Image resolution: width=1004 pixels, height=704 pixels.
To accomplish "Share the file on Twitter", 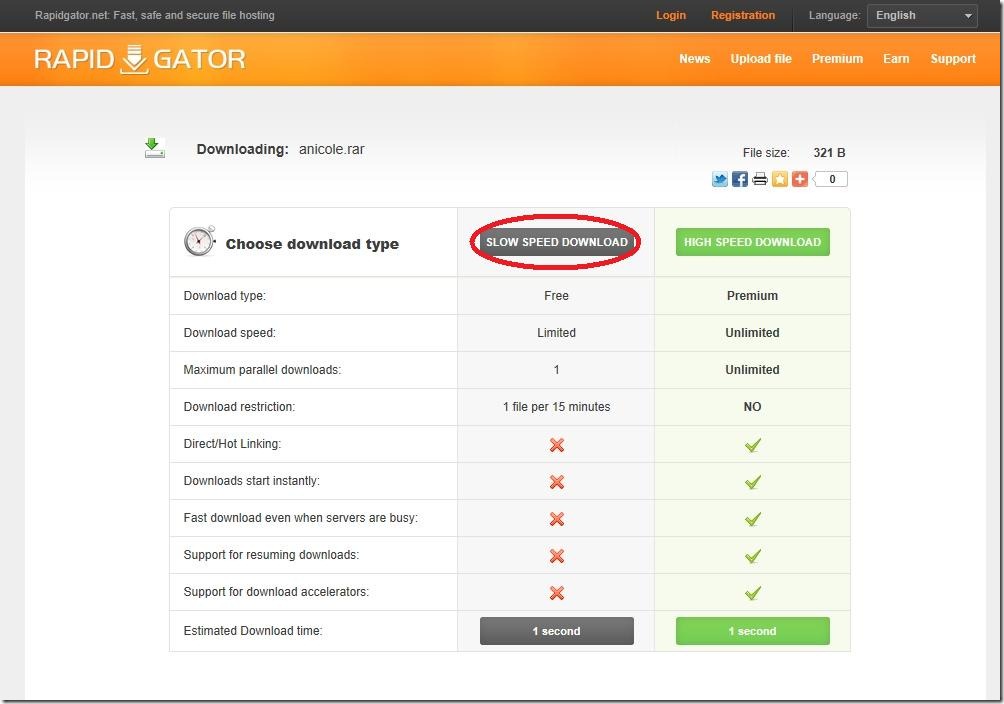I will click(719, 179).
